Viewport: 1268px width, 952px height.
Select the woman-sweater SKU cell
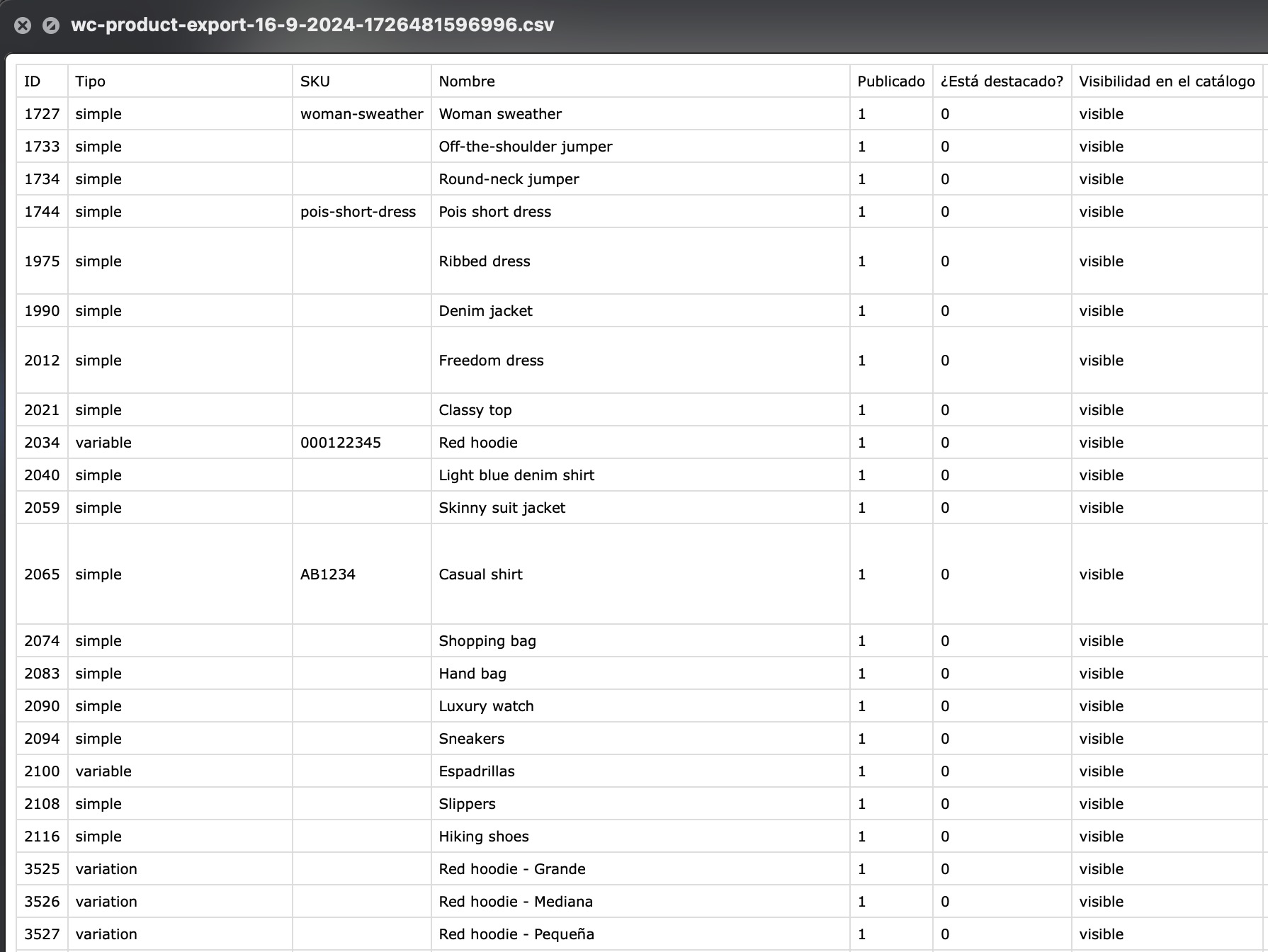pos(361,114)
